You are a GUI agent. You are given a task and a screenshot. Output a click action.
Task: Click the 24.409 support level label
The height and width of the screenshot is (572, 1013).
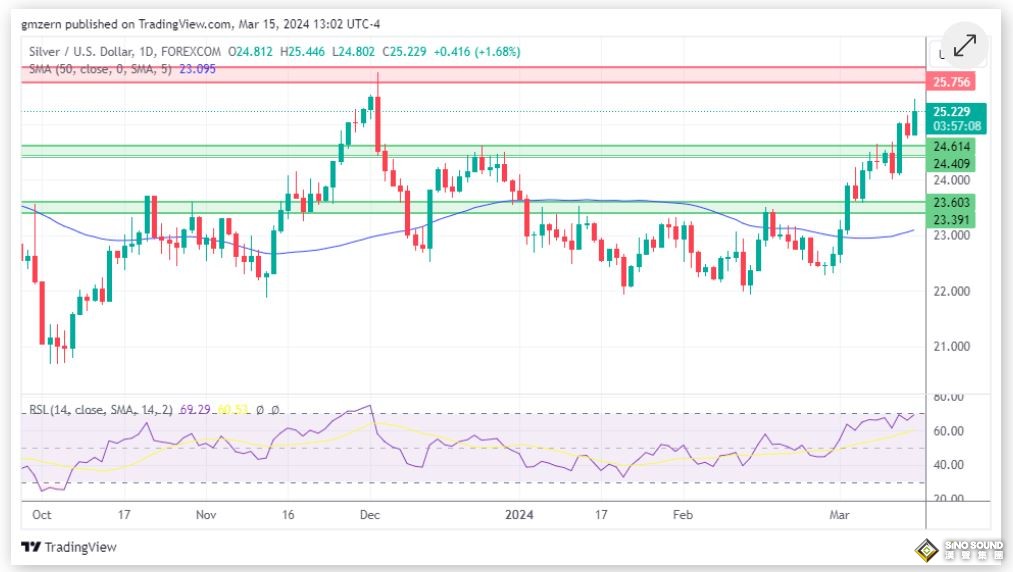tap(951, 163)
